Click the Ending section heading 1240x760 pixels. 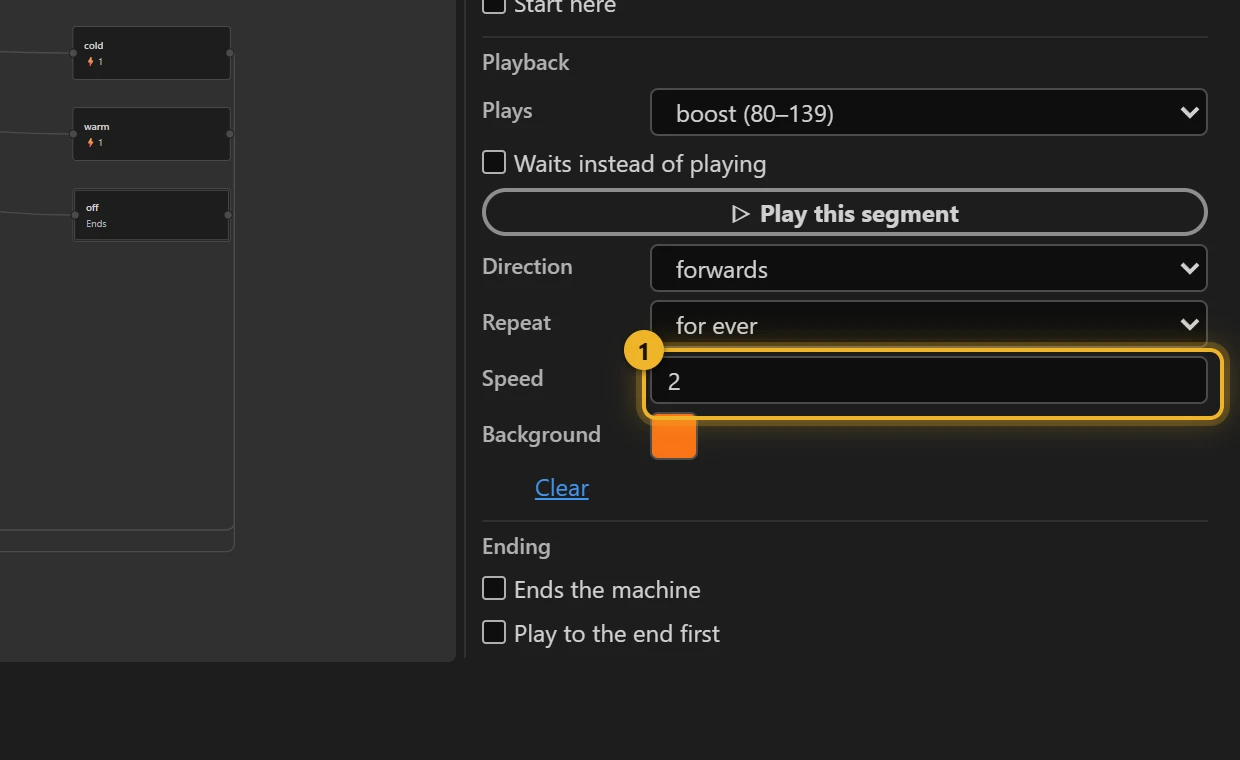pyautogui.click(x=516, y=546)
